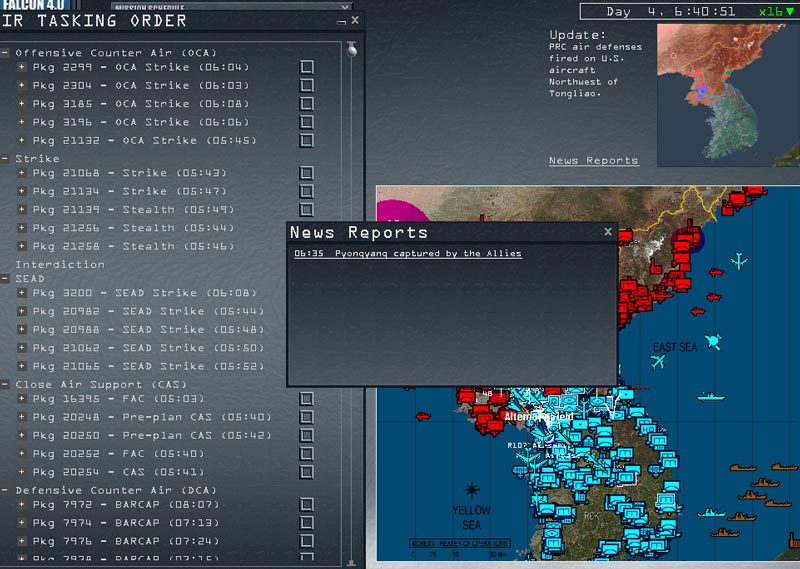This screenshot has height=569, width=800.
Task: Click the scroll-down arrow of tasking list
Action: [x=352, y=563]
